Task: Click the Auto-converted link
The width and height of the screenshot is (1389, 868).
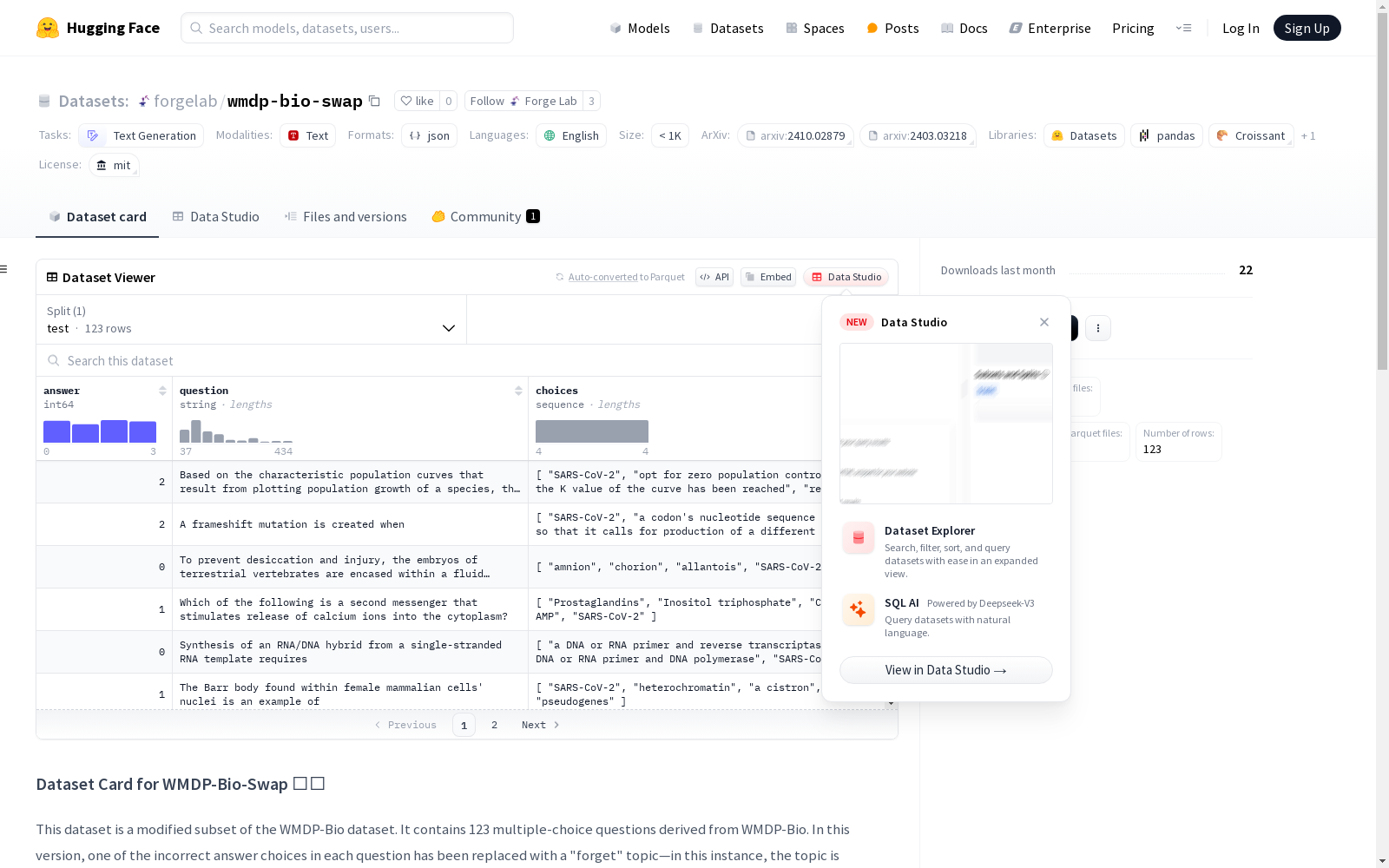Action: pyautogui.click(x=603, y=277)
